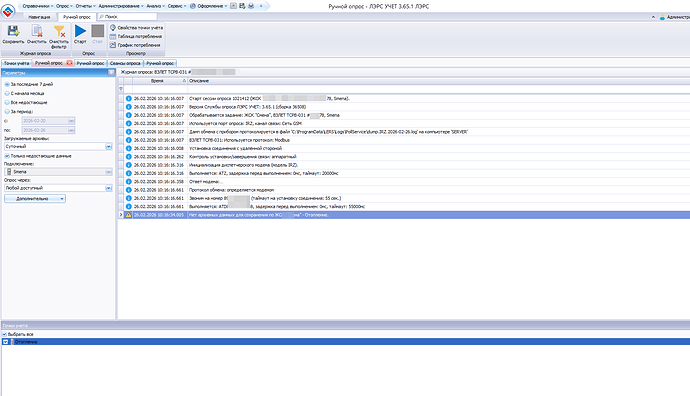690x396 pixels.
Task: Open the Анализ menu
Action: [155, 6]
